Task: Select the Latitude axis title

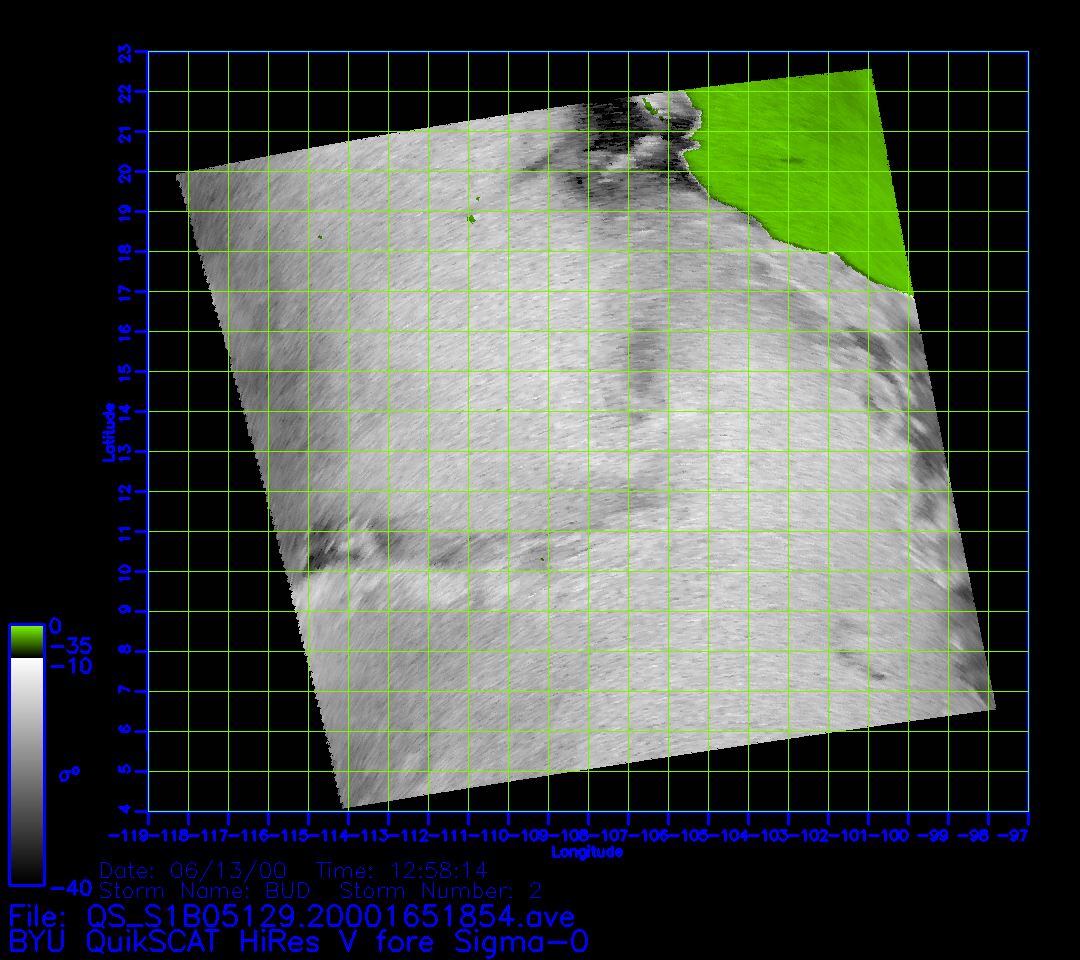Action: pyautogui.click(x=108, y=431)
